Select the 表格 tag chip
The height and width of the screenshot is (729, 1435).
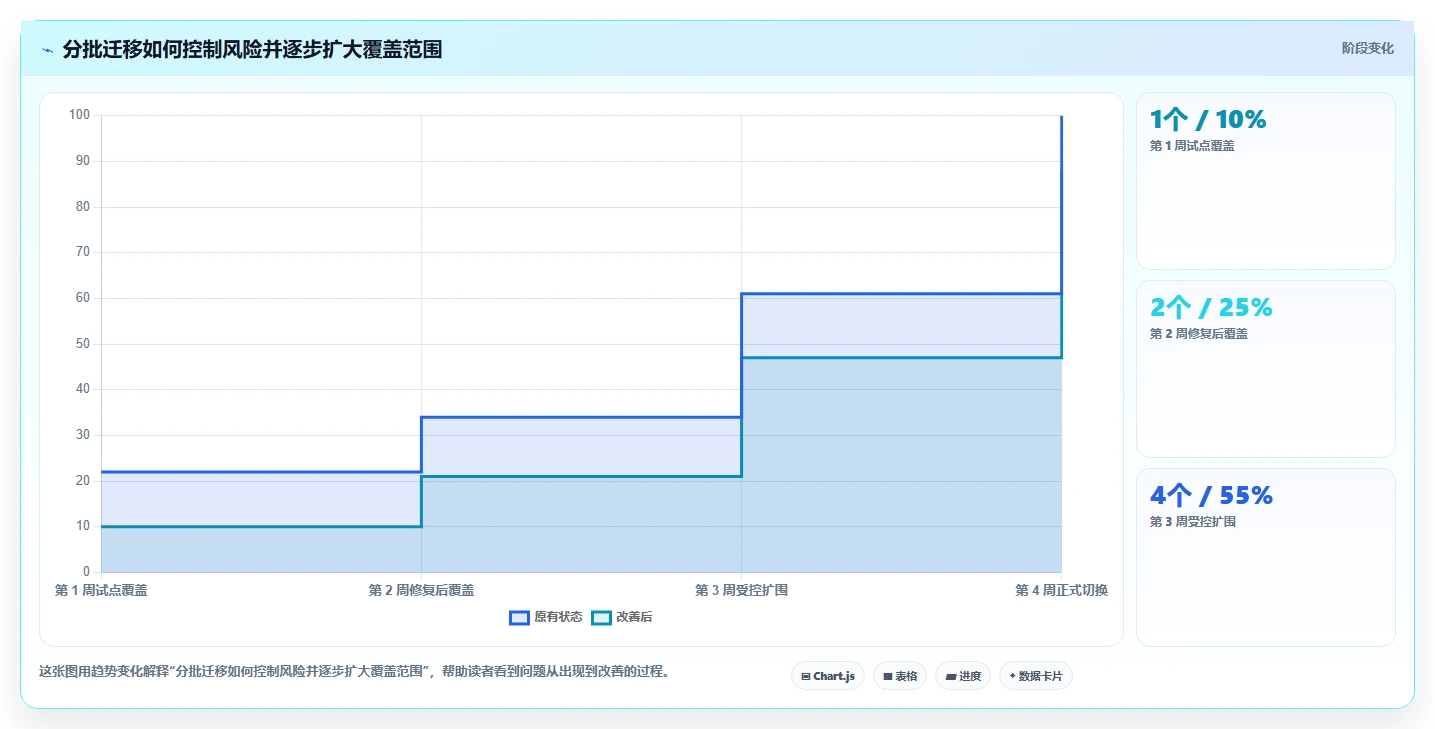pos(900,676)
